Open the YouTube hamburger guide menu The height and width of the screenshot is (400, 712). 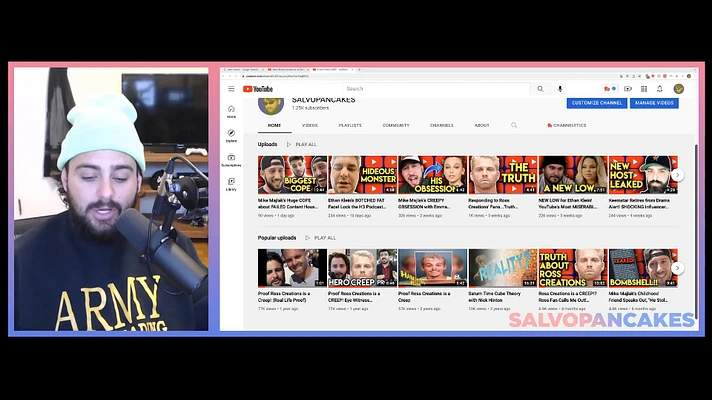pos(231,89)
